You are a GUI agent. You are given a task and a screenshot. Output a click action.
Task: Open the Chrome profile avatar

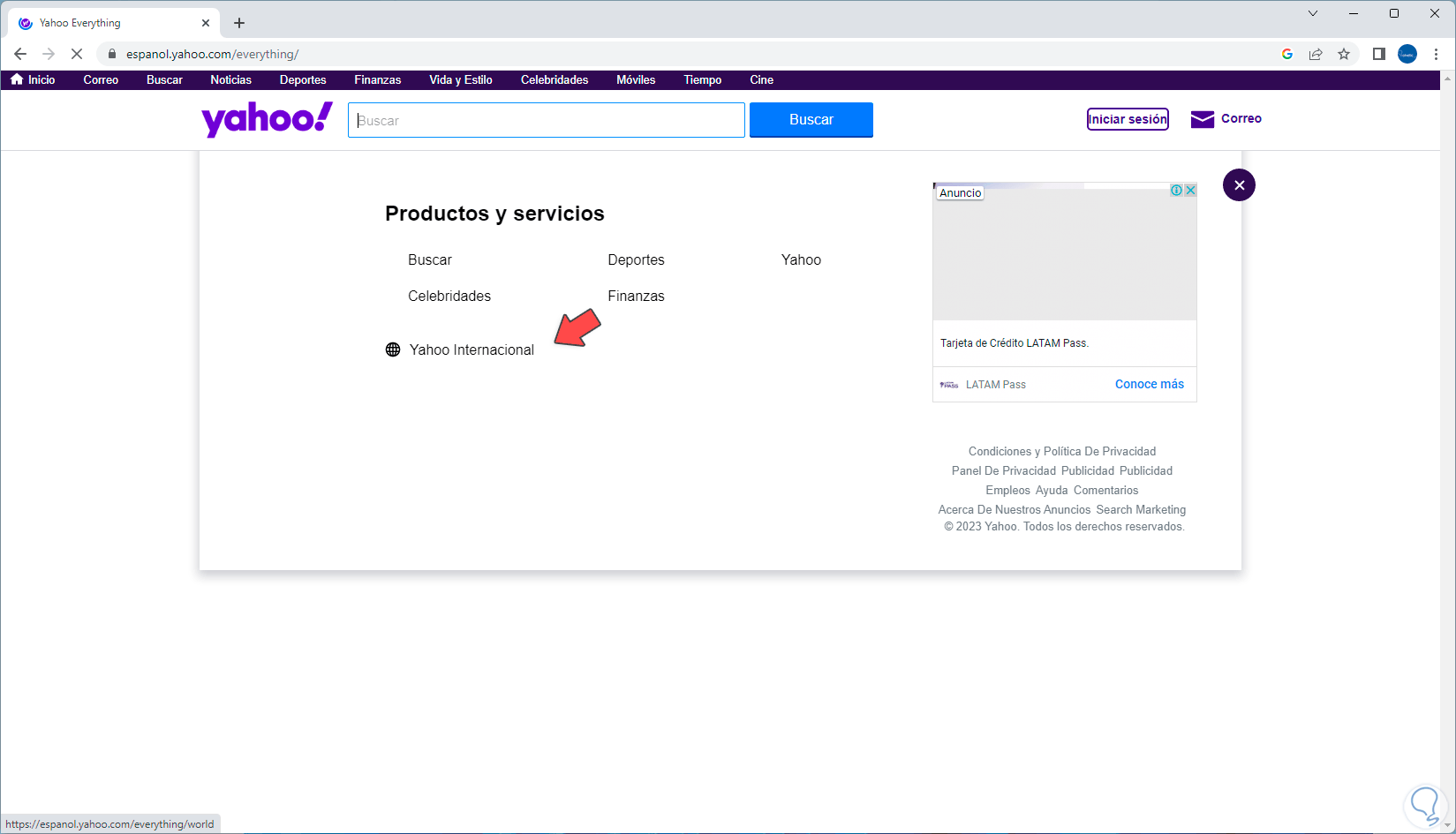pos(1407,54)
